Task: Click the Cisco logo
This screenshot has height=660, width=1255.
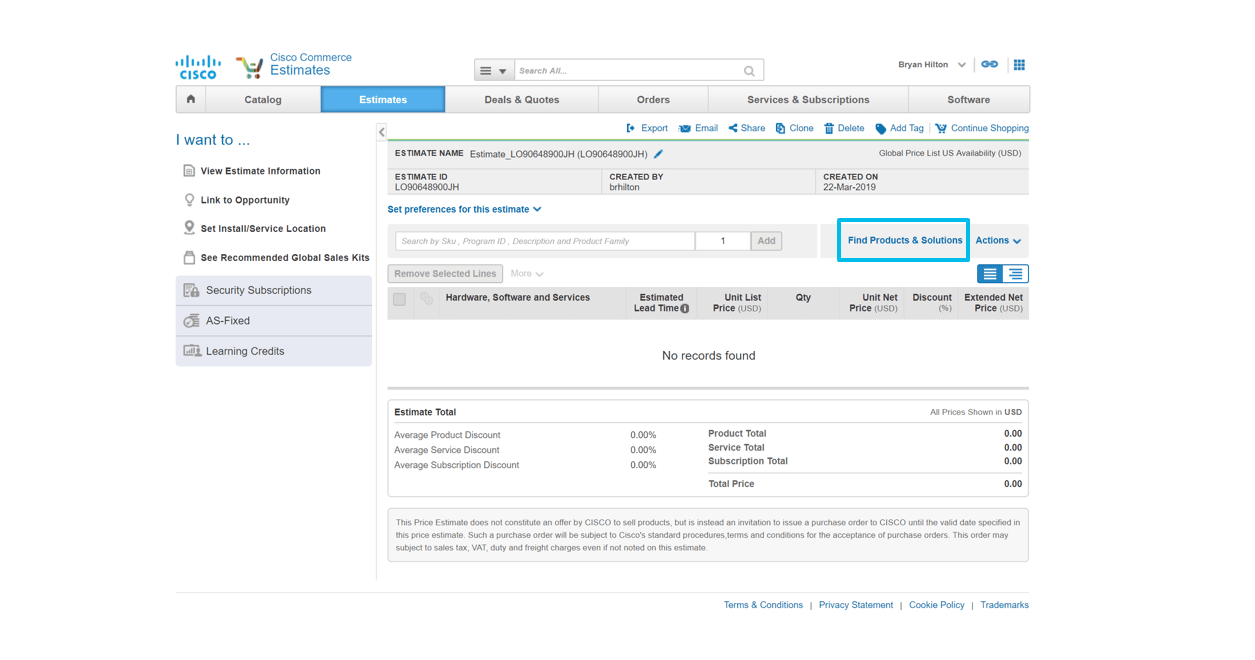Action: coord(198,67)
